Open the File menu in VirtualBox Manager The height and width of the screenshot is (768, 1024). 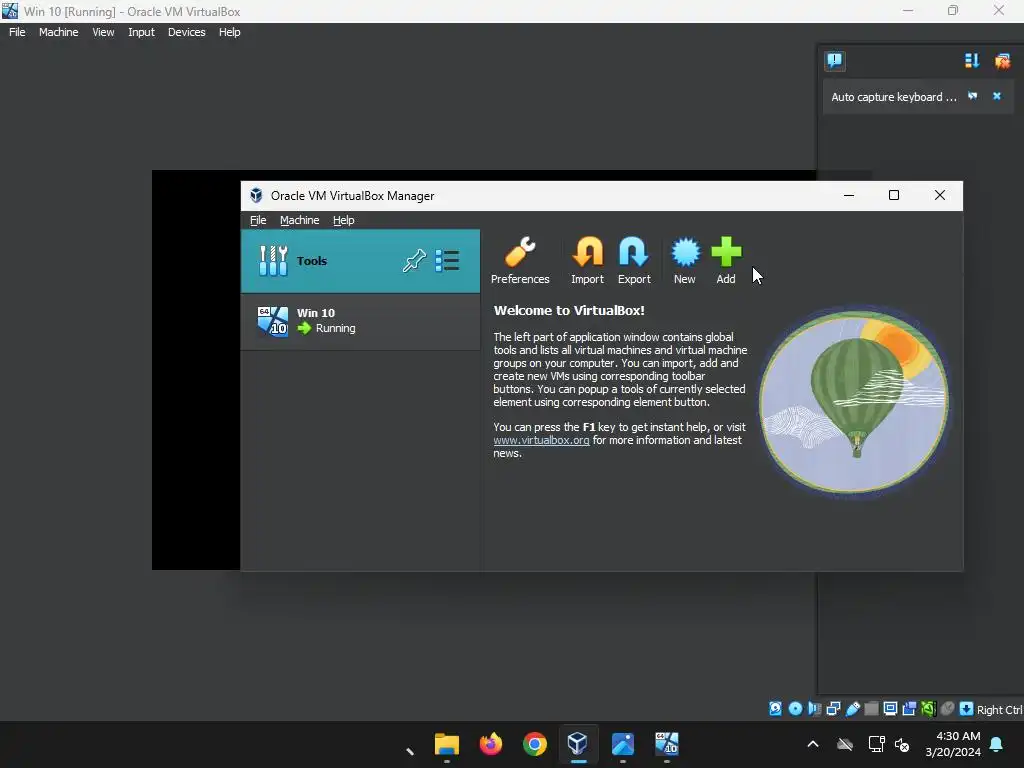coord(258,220)
